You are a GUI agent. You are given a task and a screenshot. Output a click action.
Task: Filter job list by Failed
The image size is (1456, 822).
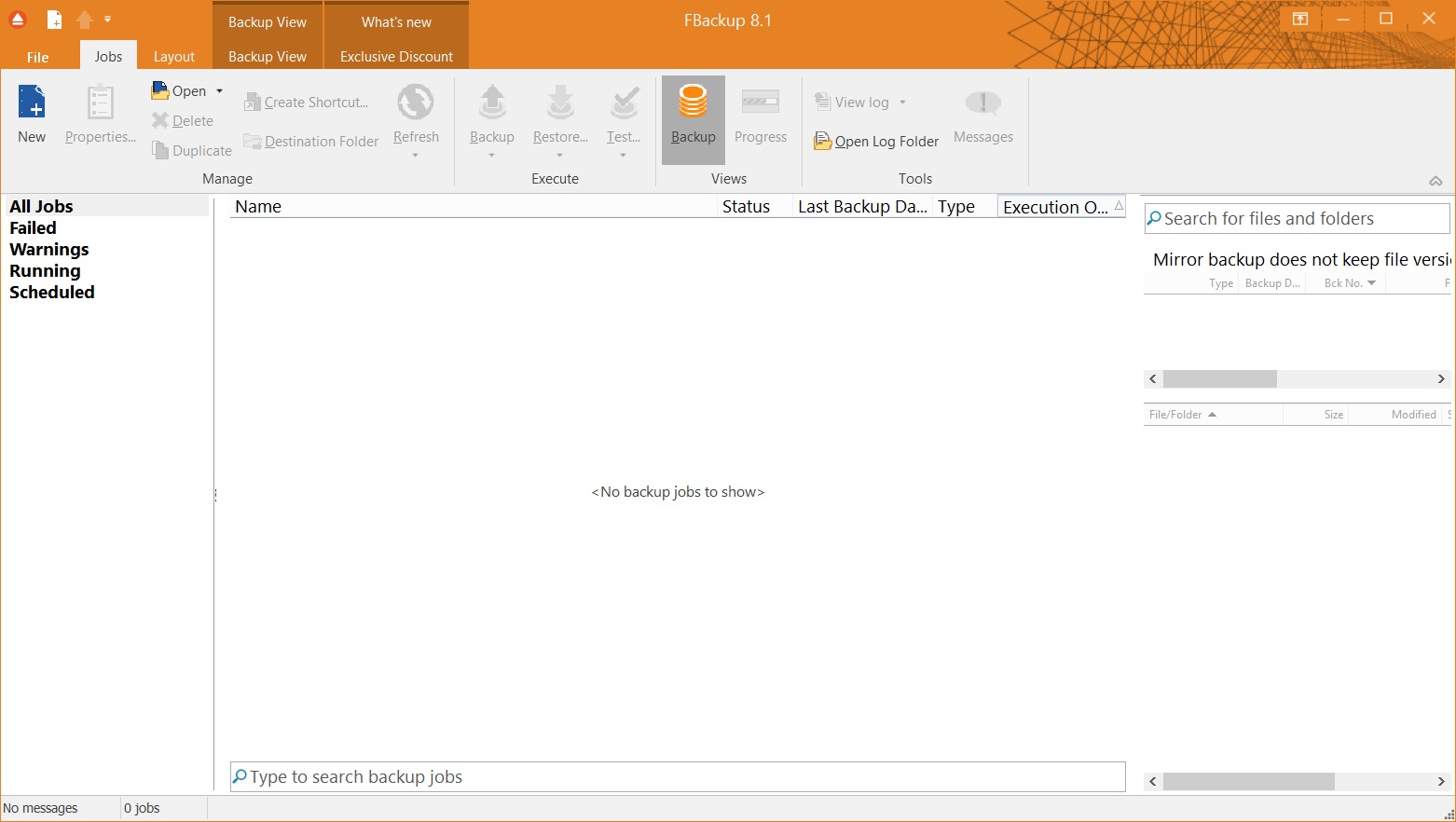coord(34,228)
